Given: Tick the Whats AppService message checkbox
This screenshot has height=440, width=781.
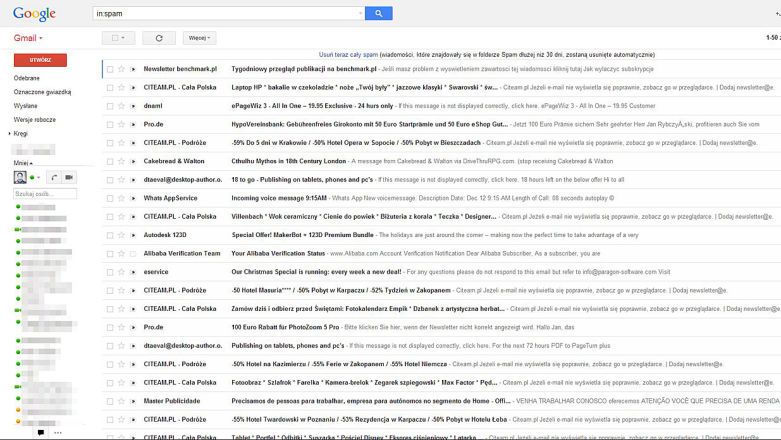Looking at the screenshot, I should coord(110,198).
